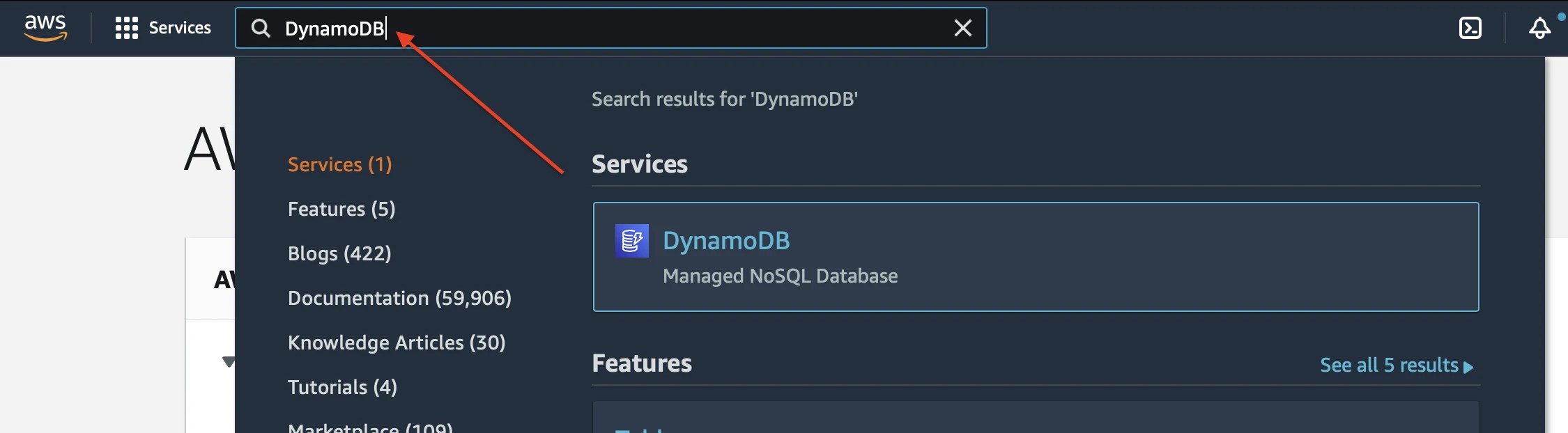Open the Services grid icon
The image size is (1568, 433).
125,28
